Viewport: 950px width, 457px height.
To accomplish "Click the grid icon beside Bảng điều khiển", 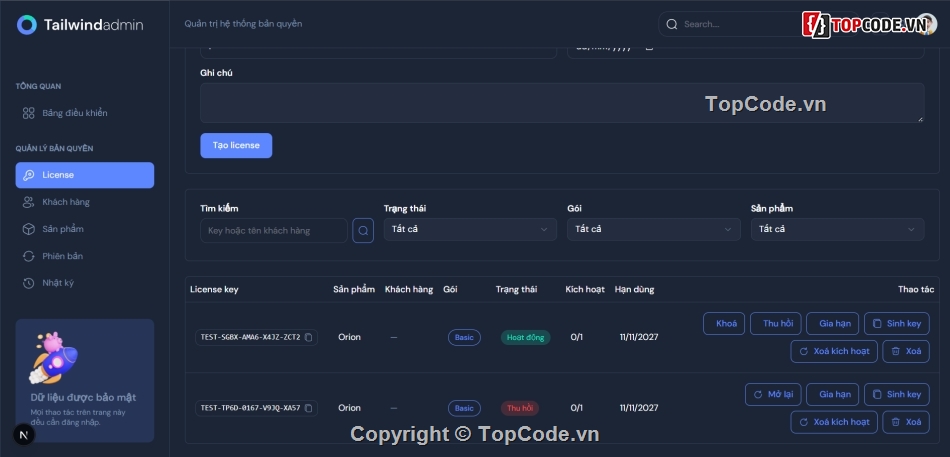I will tap(28, 113).
